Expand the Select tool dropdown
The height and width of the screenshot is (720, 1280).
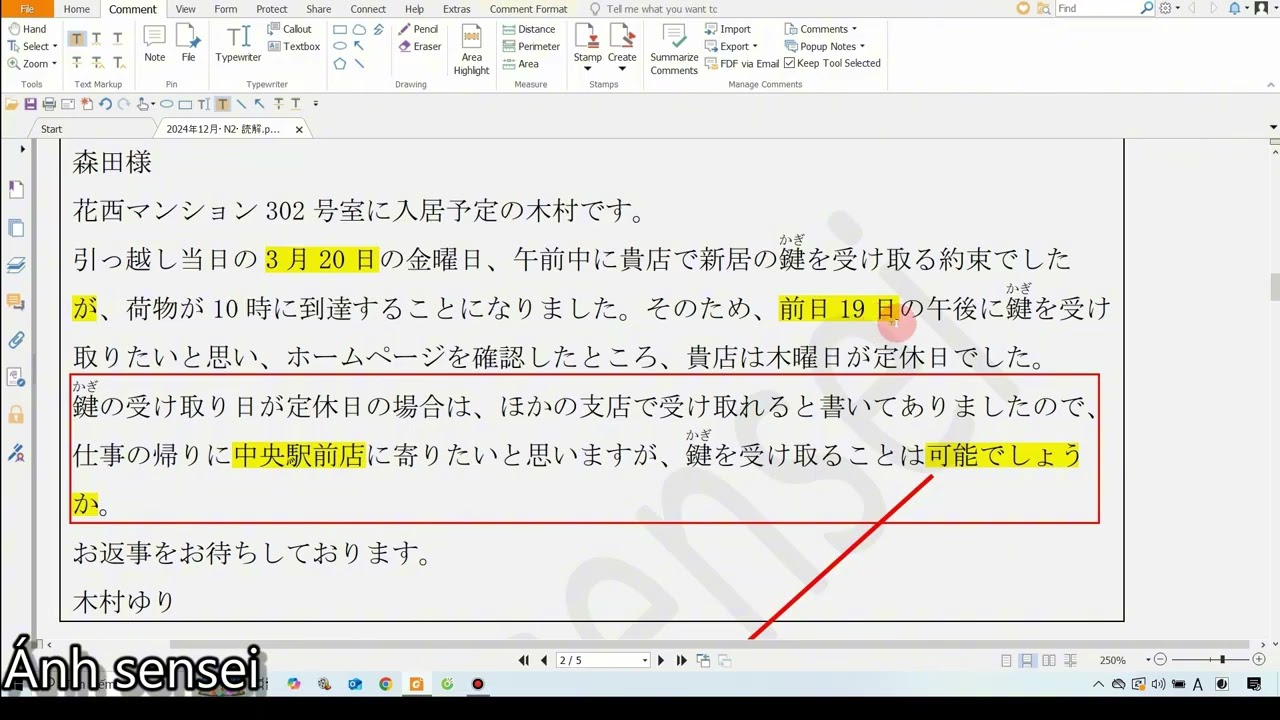[55, 47]
